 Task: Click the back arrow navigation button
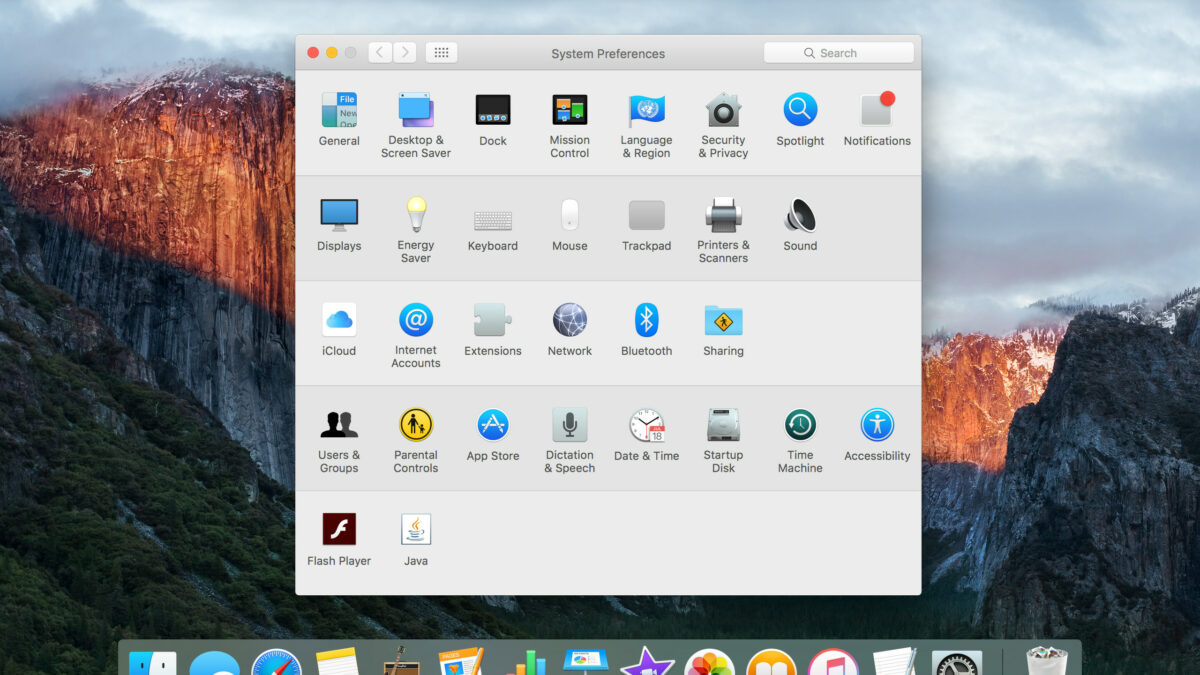[x=380, y=53]
